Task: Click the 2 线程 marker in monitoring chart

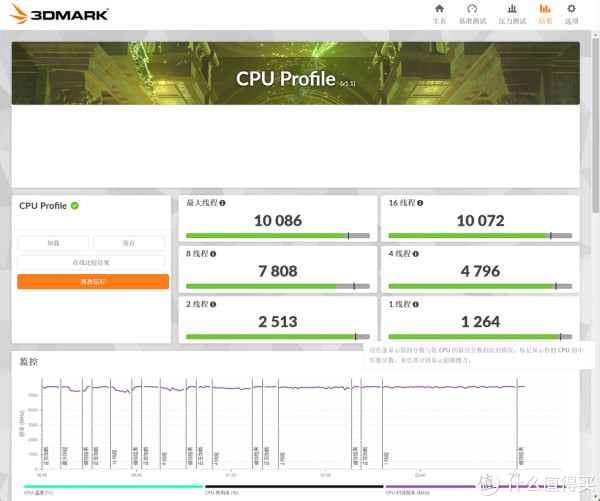Action: pos(282,457)
